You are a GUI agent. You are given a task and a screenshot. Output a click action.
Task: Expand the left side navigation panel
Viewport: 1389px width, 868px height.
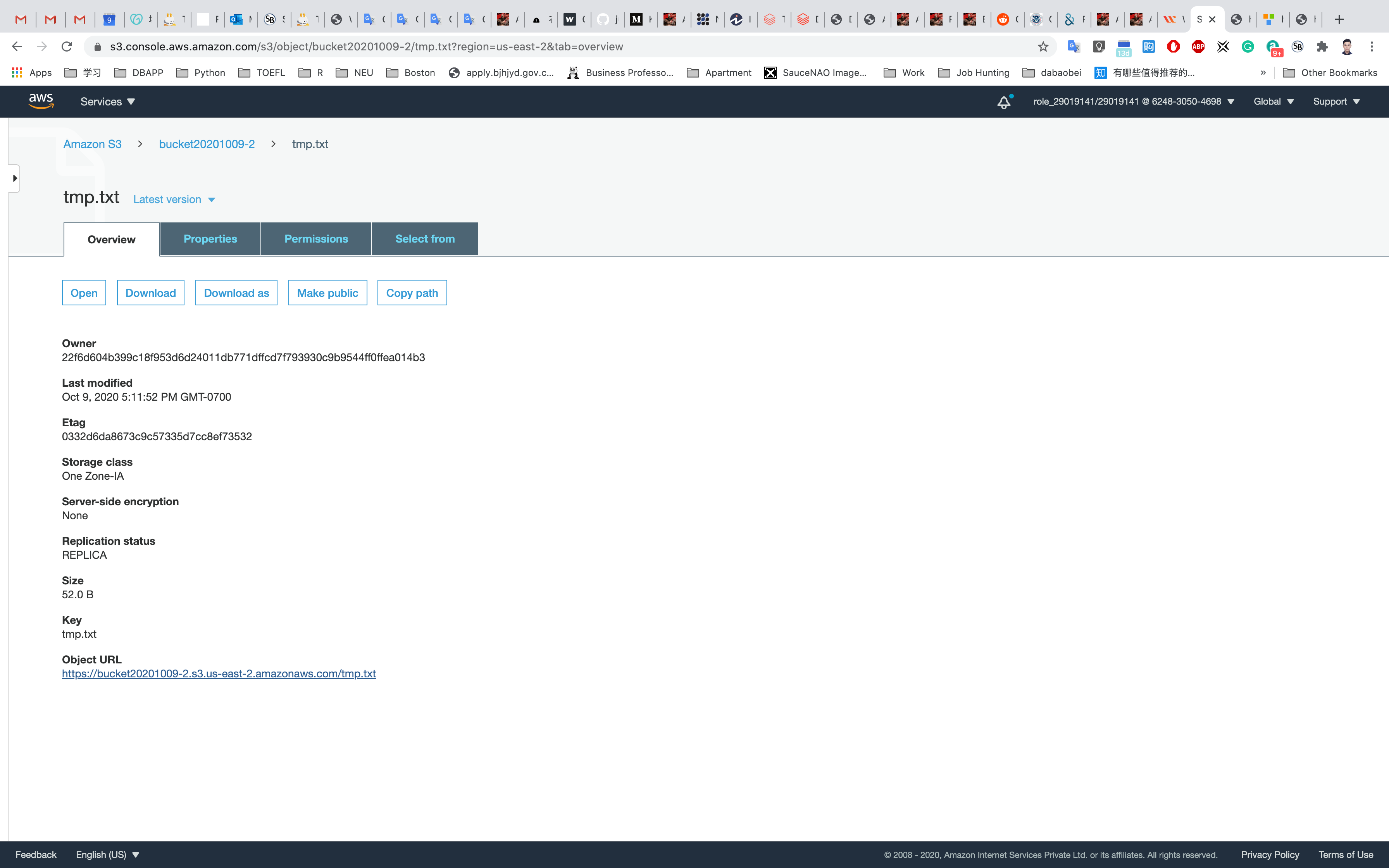pos(14,179)
